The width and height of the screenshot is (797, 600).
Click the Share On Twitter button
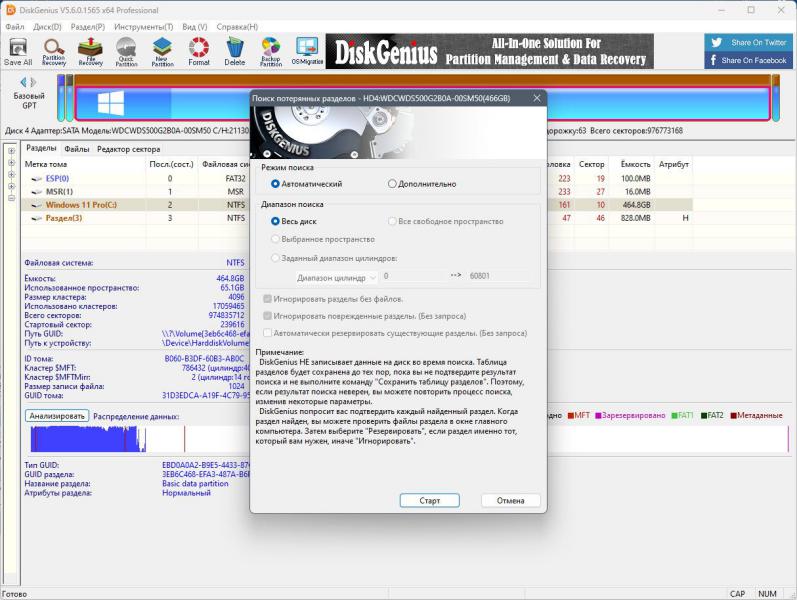750,43
